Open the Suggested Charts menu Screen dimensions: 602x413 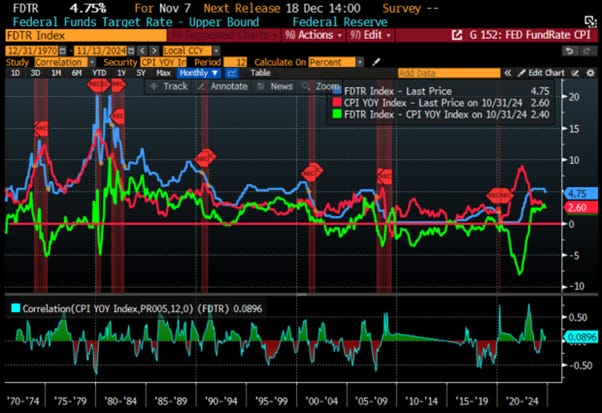point(224,35)
